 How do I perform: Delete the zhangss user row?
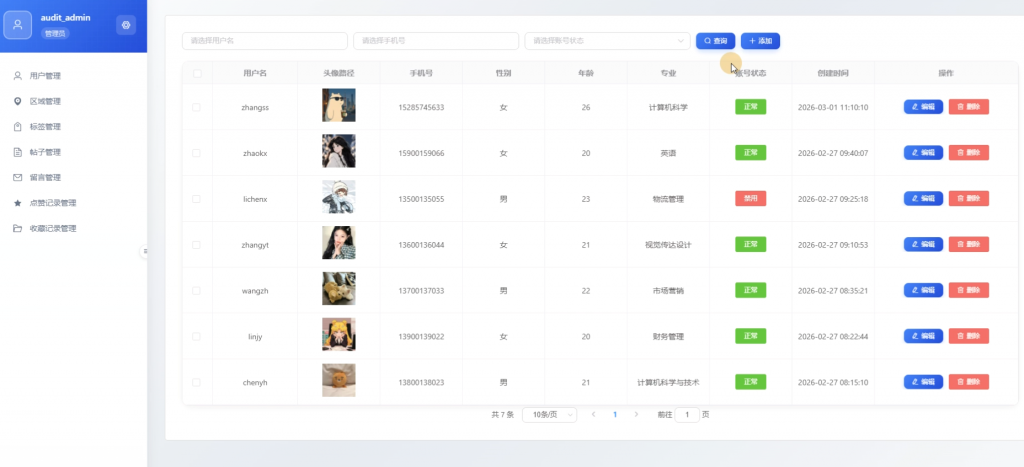tap(968, 106)
